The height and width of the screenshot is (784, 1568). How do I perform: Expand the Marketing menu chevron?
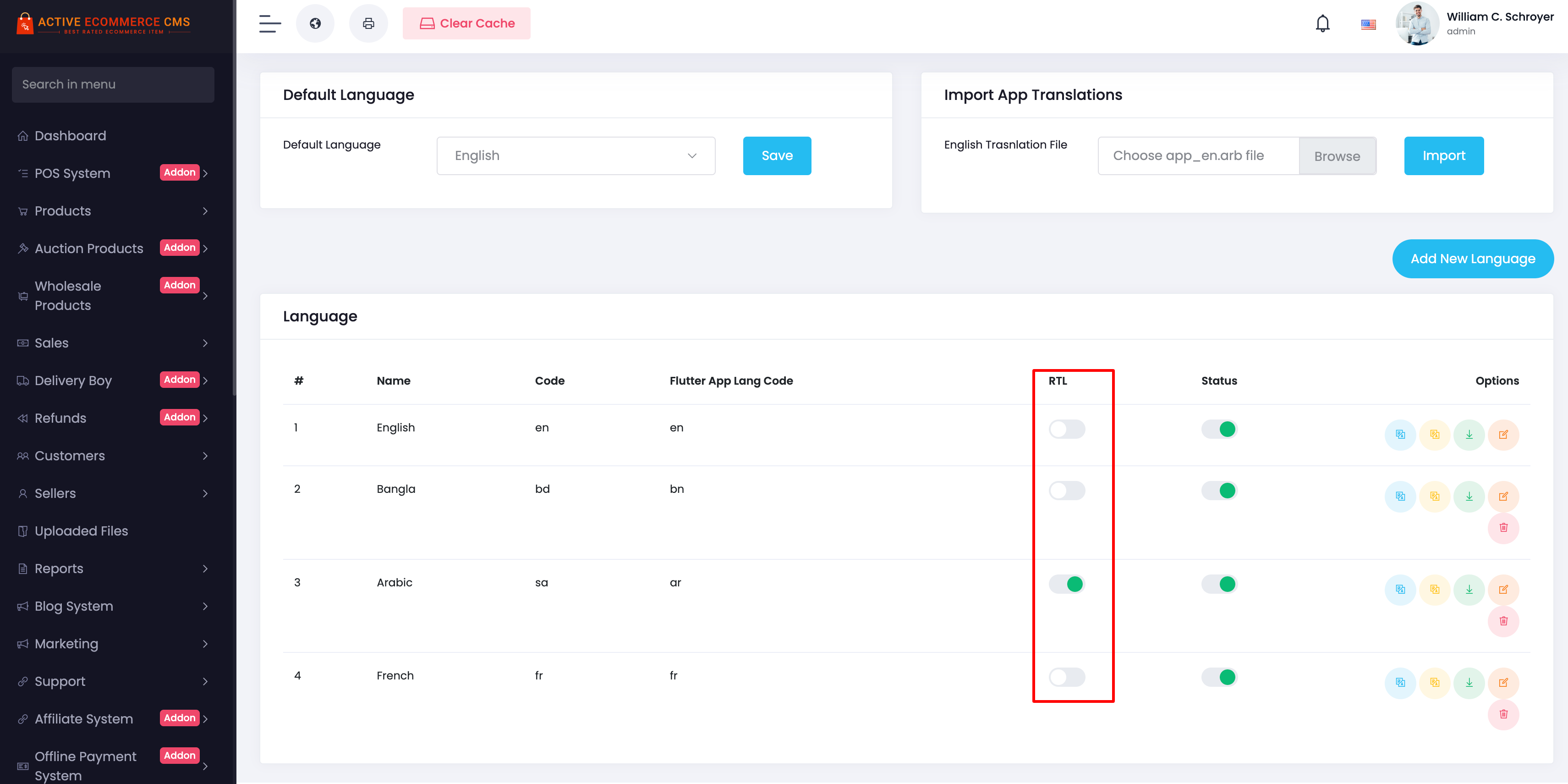pos(205,644)
